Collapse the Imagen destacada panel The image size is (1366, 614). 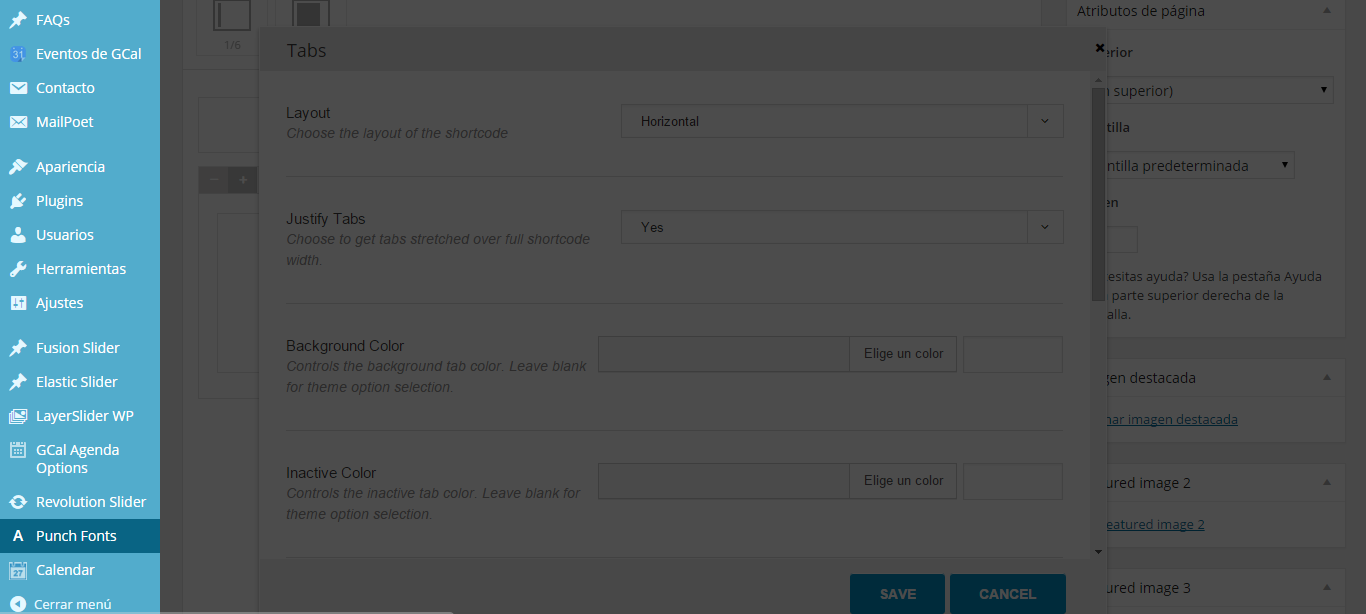[x=1327, y=378]
